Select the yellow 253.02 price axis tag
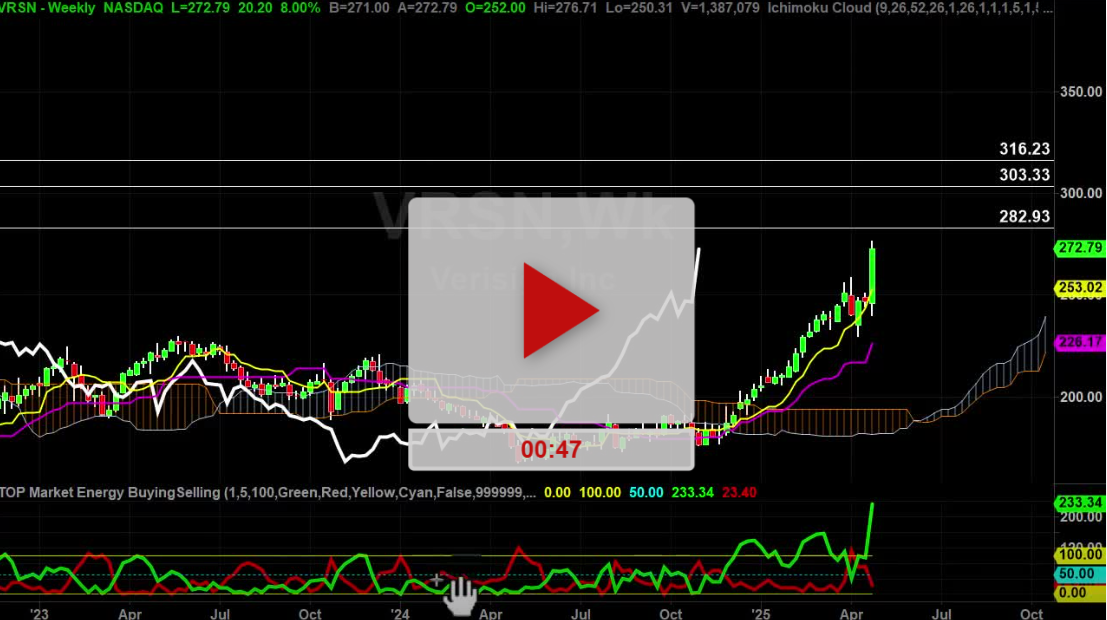1107x620 pixels. tap(1079, 287)
